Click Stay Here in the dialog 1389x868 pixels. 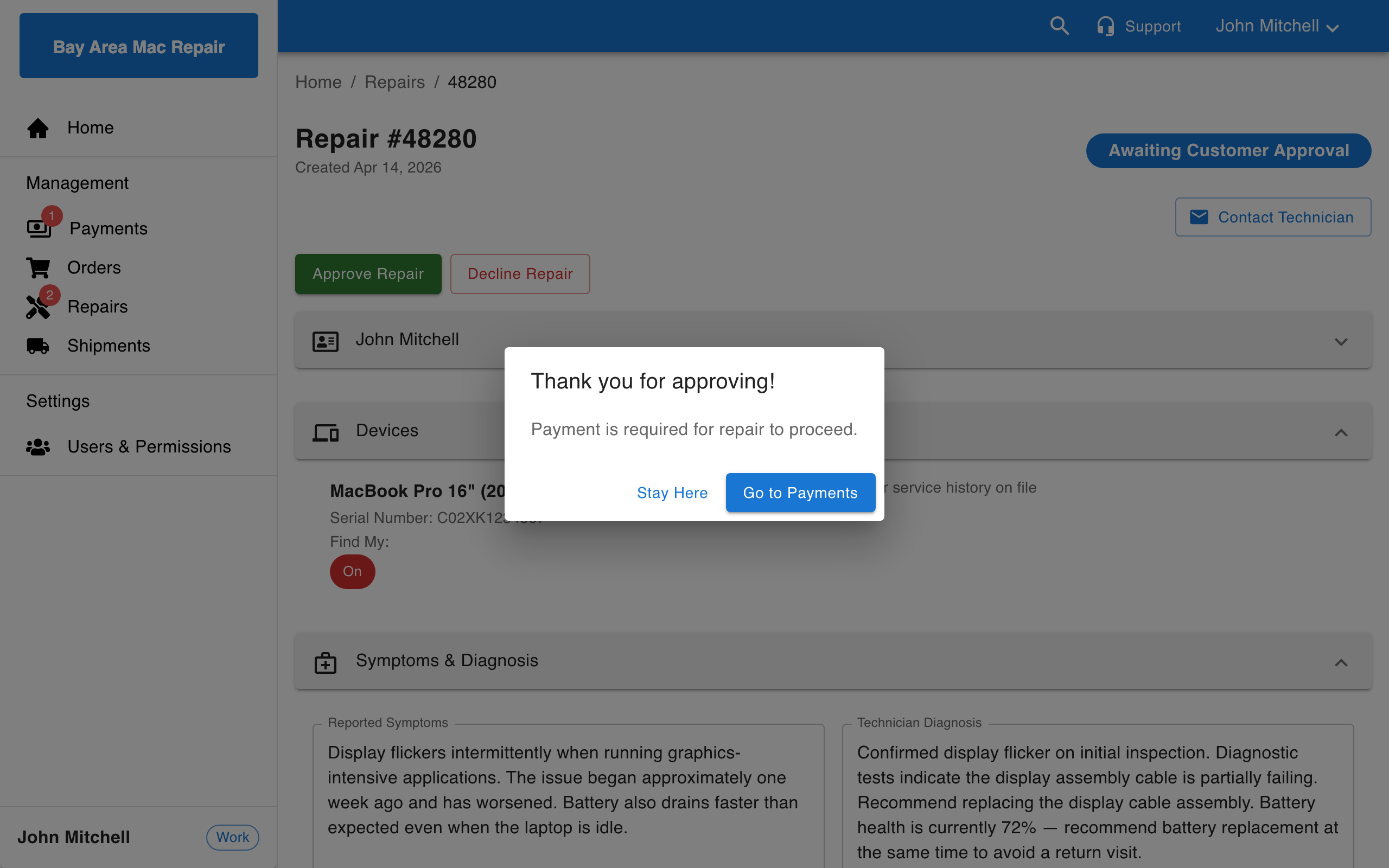[x=672, y=493]
